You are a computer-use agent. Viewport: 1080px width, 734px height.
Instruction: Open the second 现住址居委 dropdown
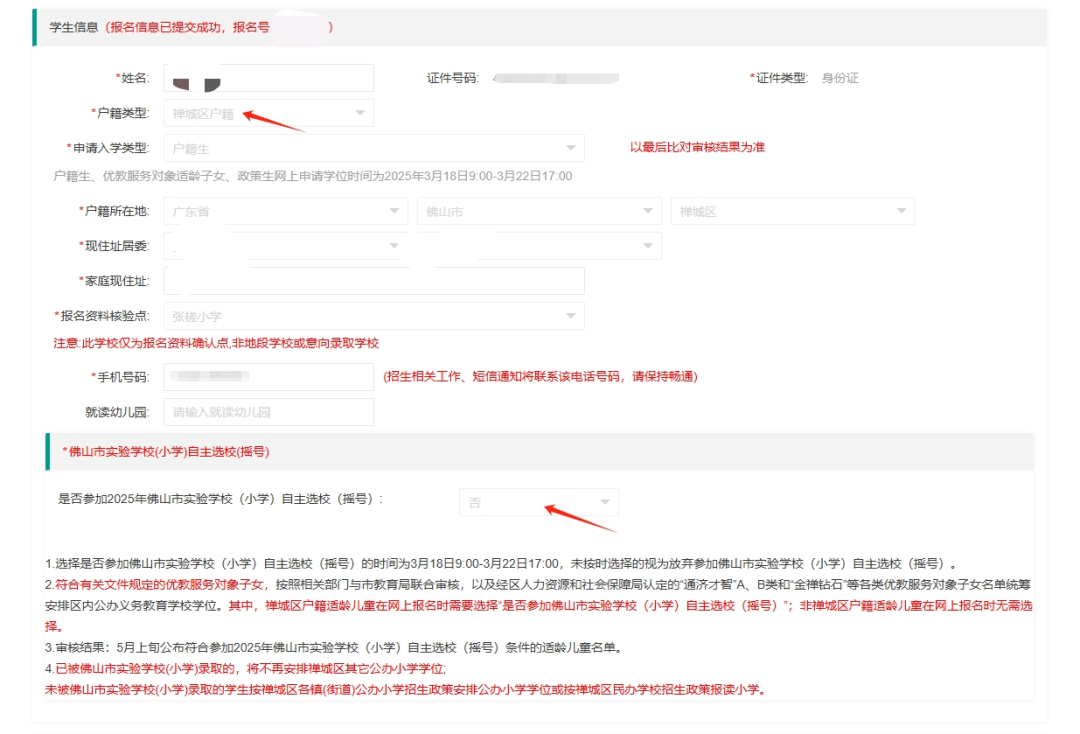[539, 246]
